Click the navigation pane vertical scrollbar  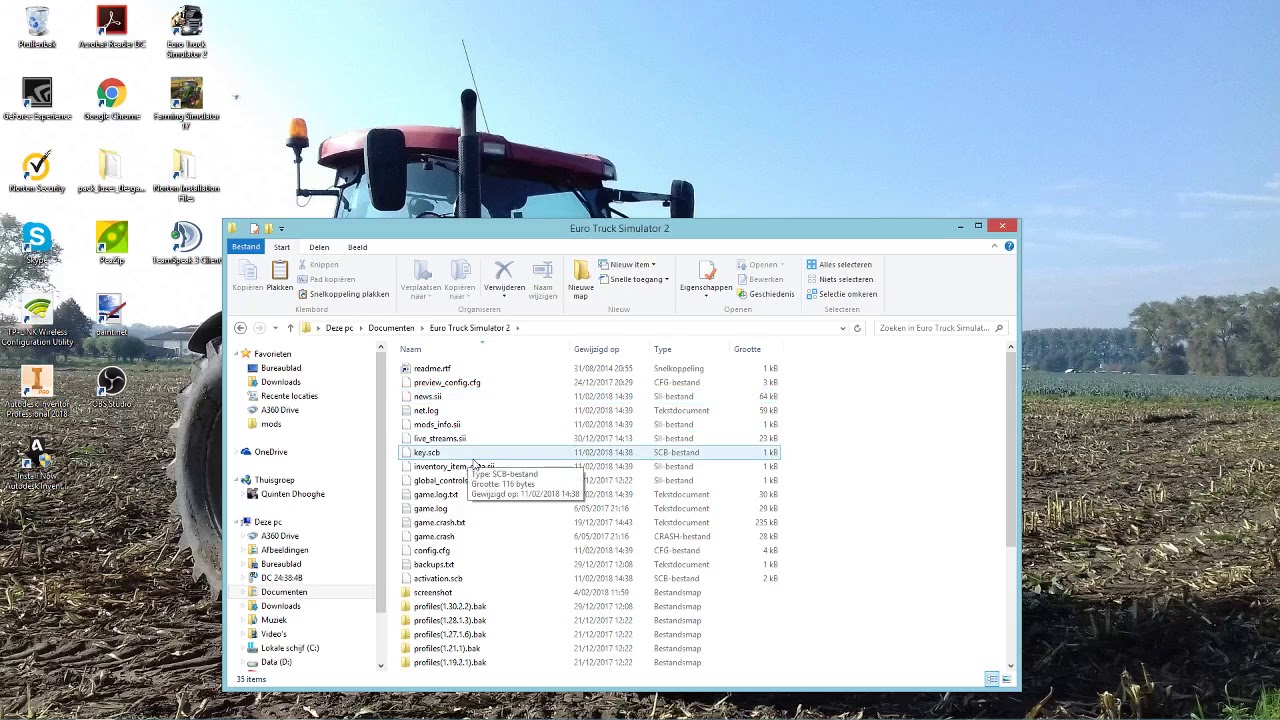point(380,480)
